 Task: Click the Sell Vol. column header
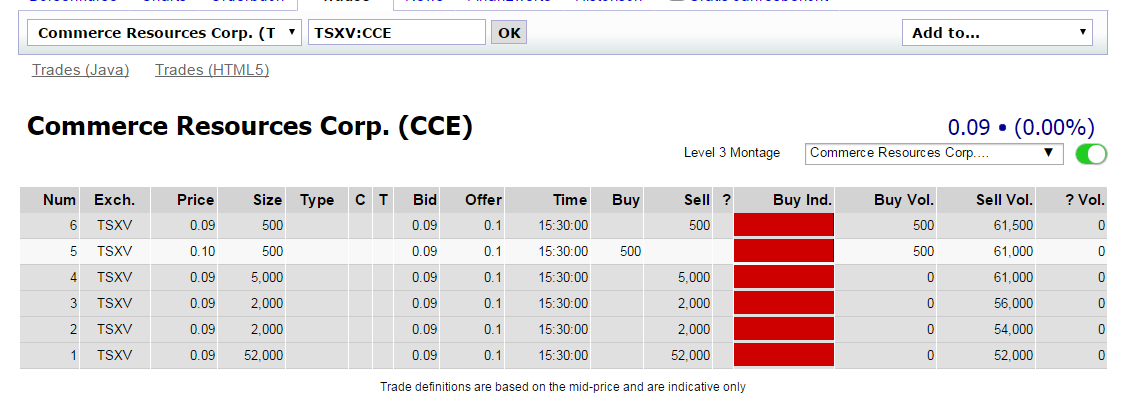(x=1004, y=200)
